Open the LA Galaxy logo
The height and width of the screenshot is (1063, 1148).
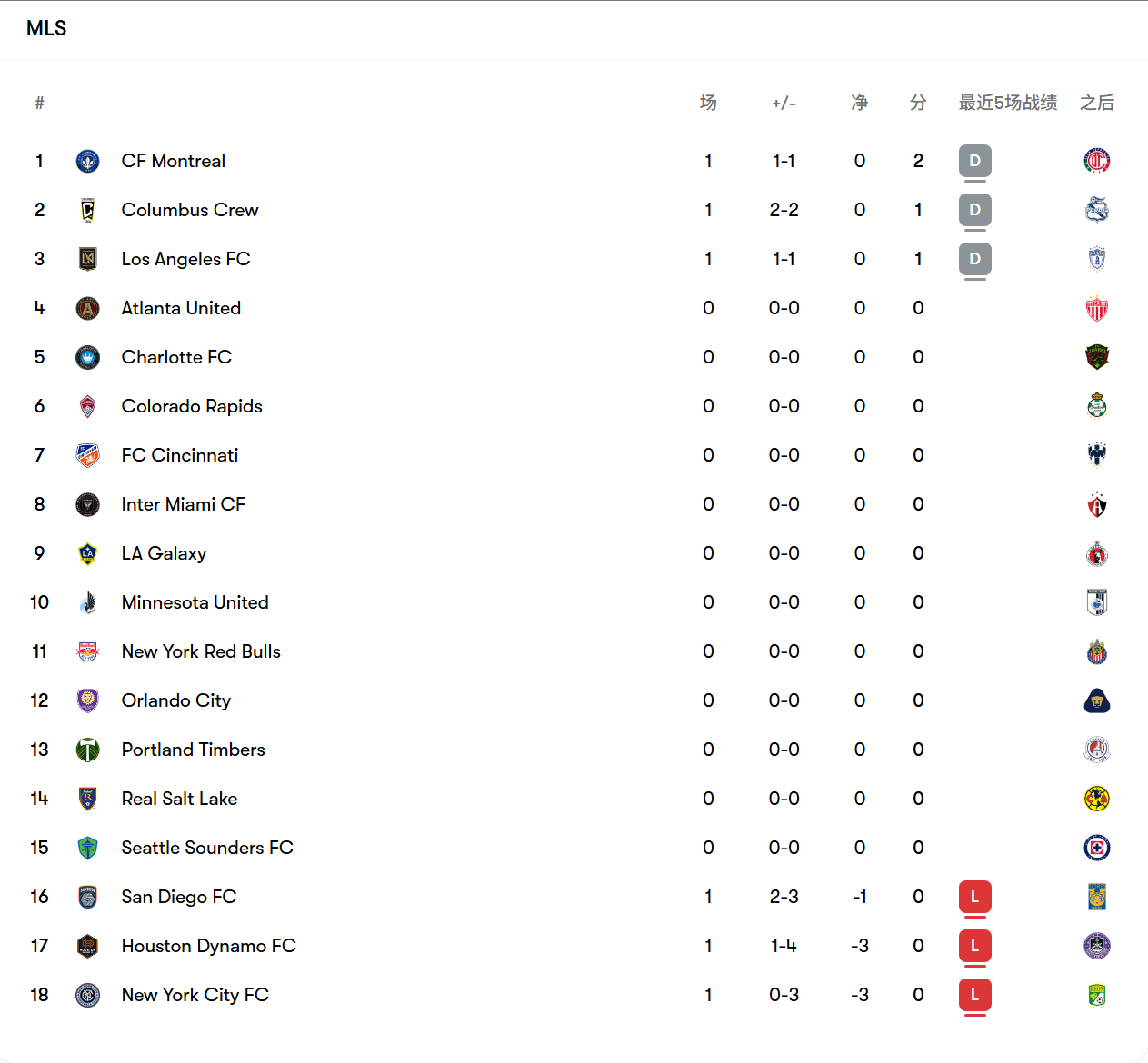(x=87, y=554)
